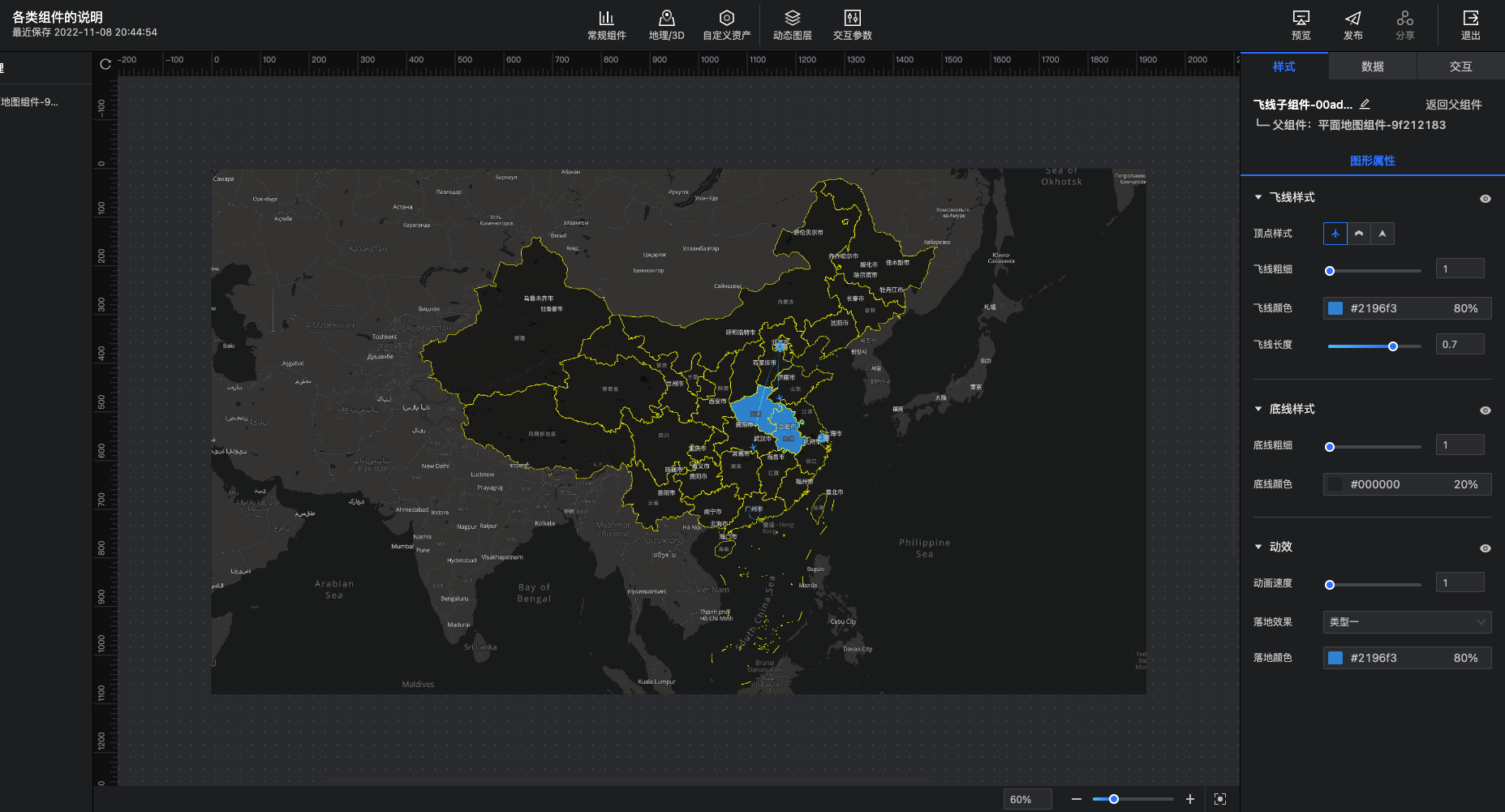This screenshot has height=812, width=1505.
Task: Select the airplane vertex style icon
Action: coord(1335,234)
